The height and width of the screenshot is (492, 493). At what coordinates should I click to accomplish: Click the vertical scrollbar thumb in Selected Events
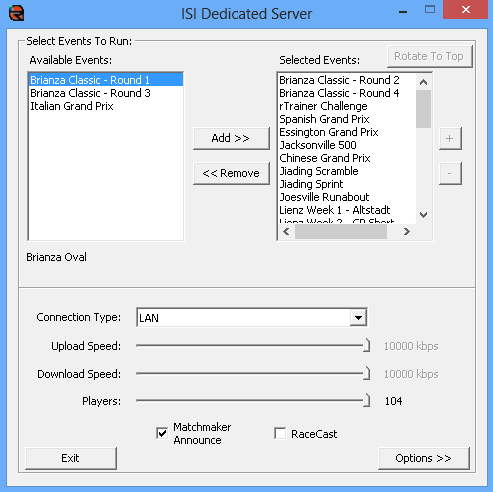423,109
